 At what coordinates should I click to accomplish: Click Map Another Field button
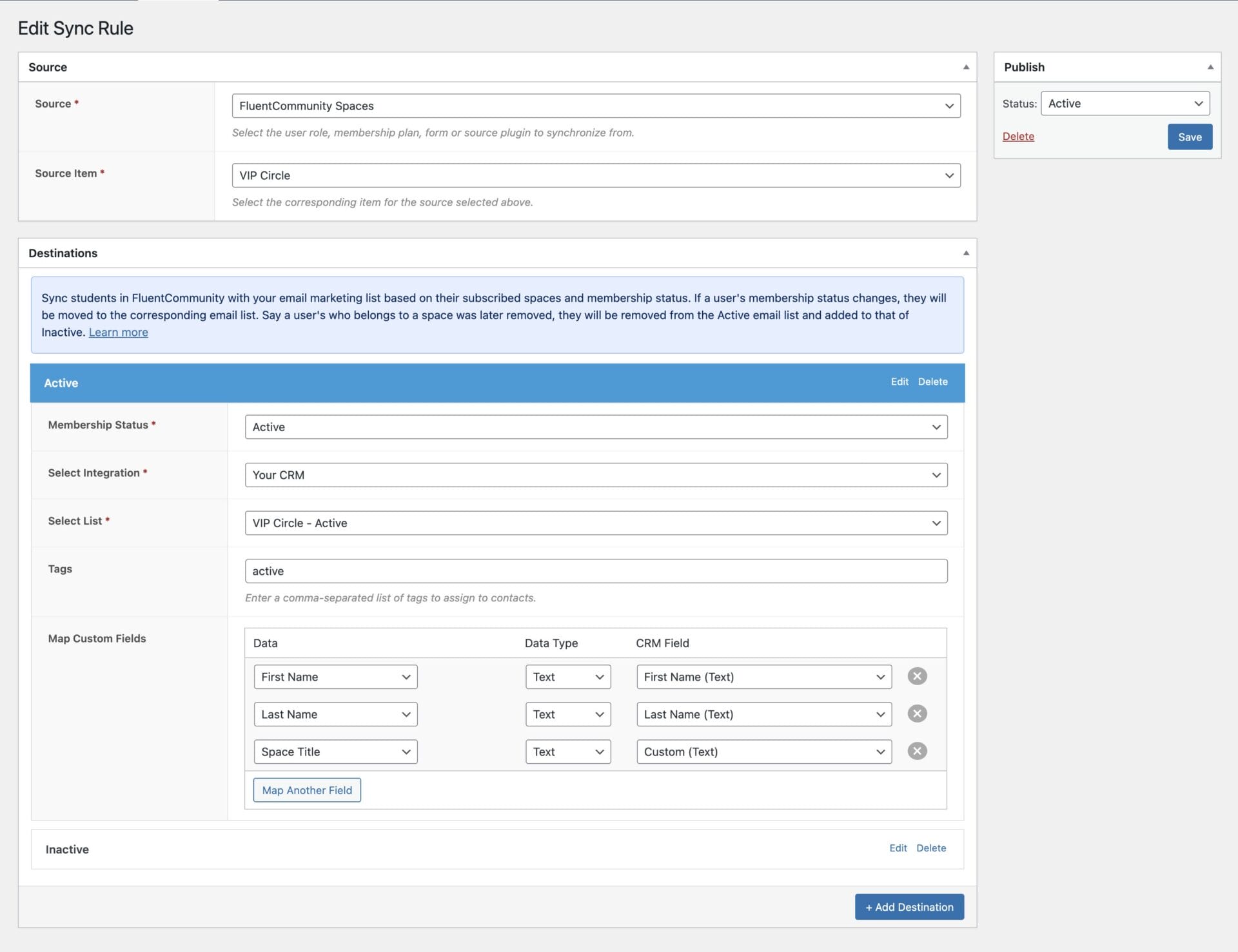pyautogui.click(x=307, y=790)
